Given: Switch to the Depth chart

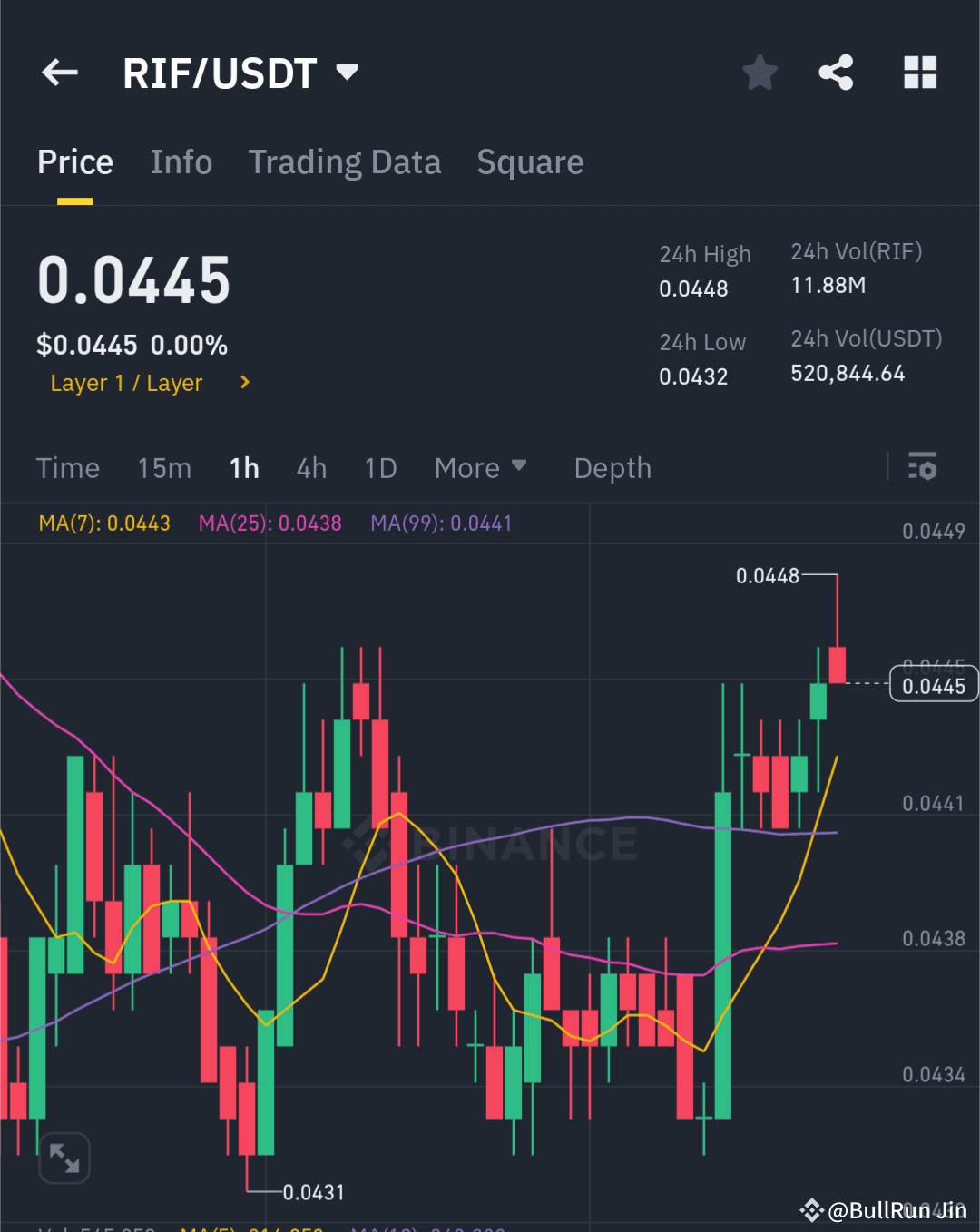Looking at the screenshot, I should [x=612, y=468].
